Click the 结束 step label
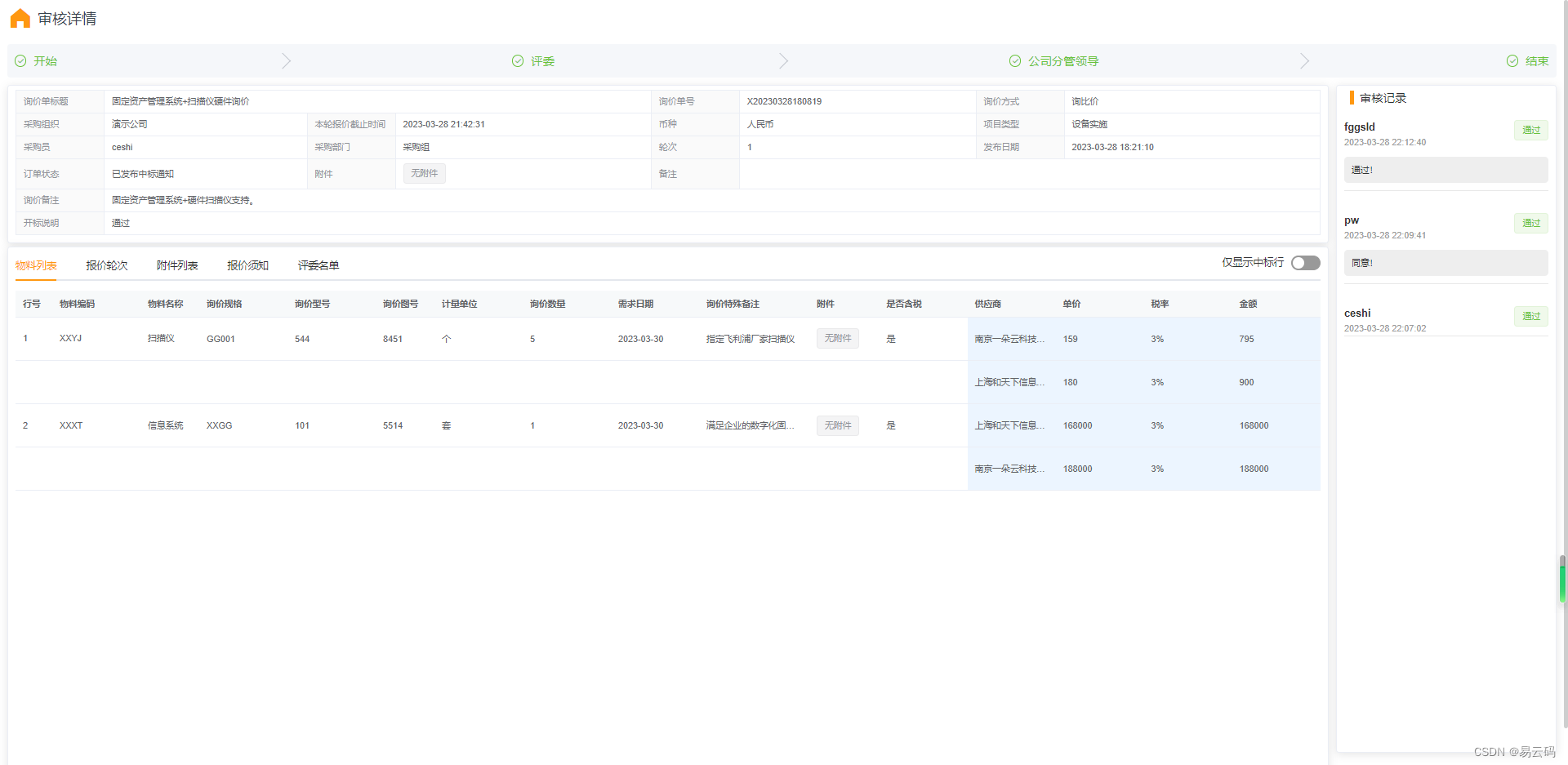 point(1537,61)
